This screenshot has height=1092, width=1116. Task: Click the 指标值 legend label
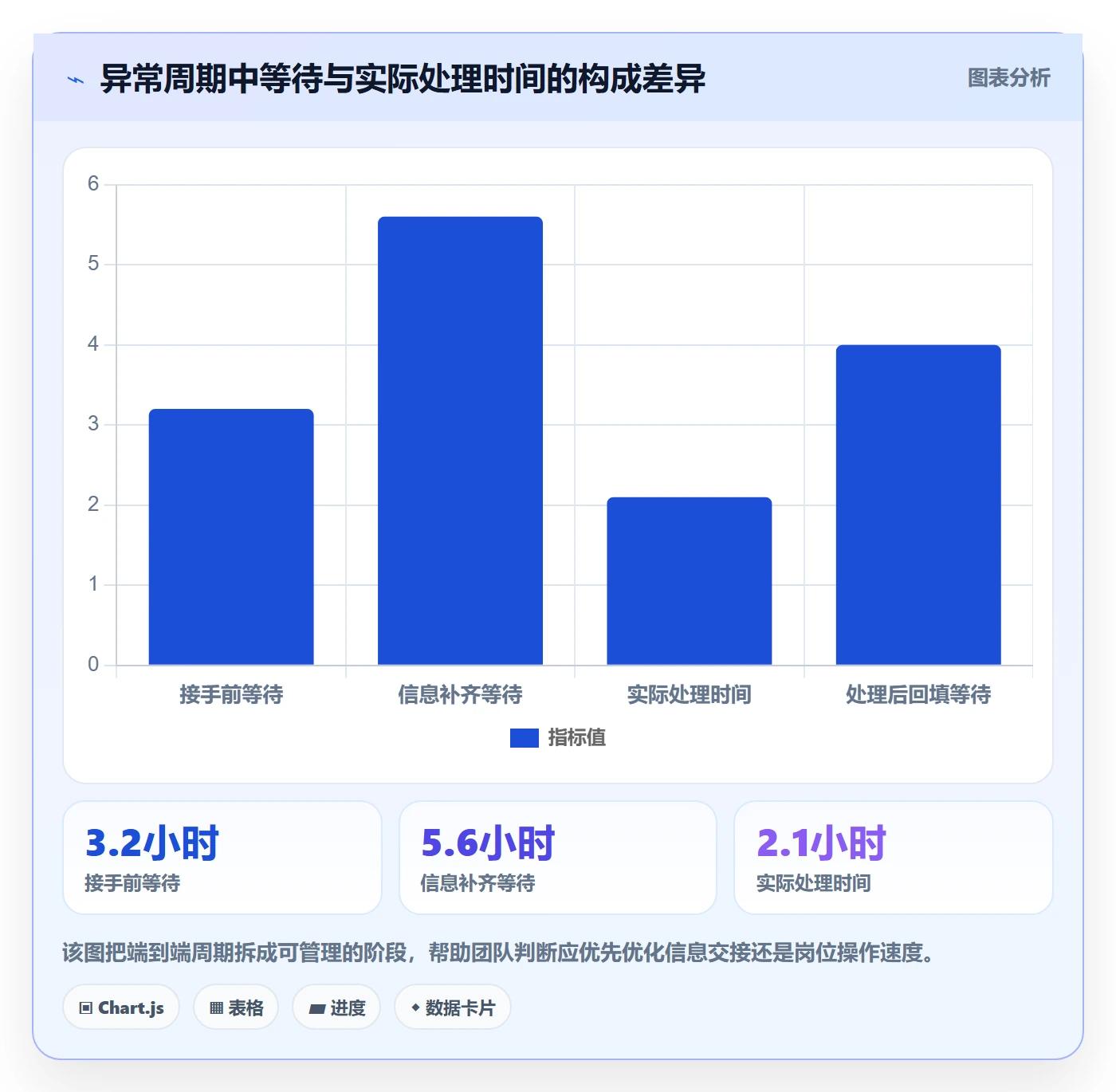point(577,738)
